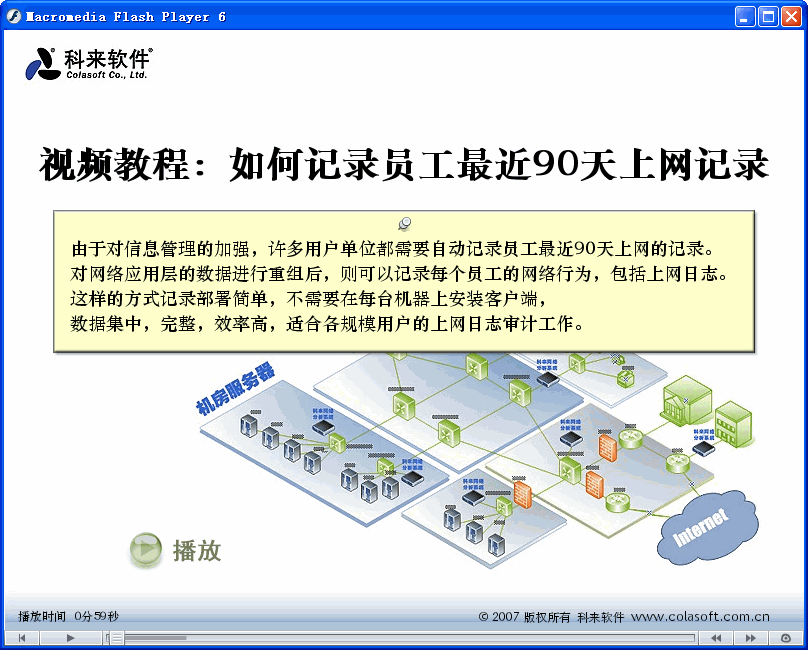Click the pushpin icon on the yellow note
Image resolution: width=808 pixels, height=650 pixels.
point(405,223)
